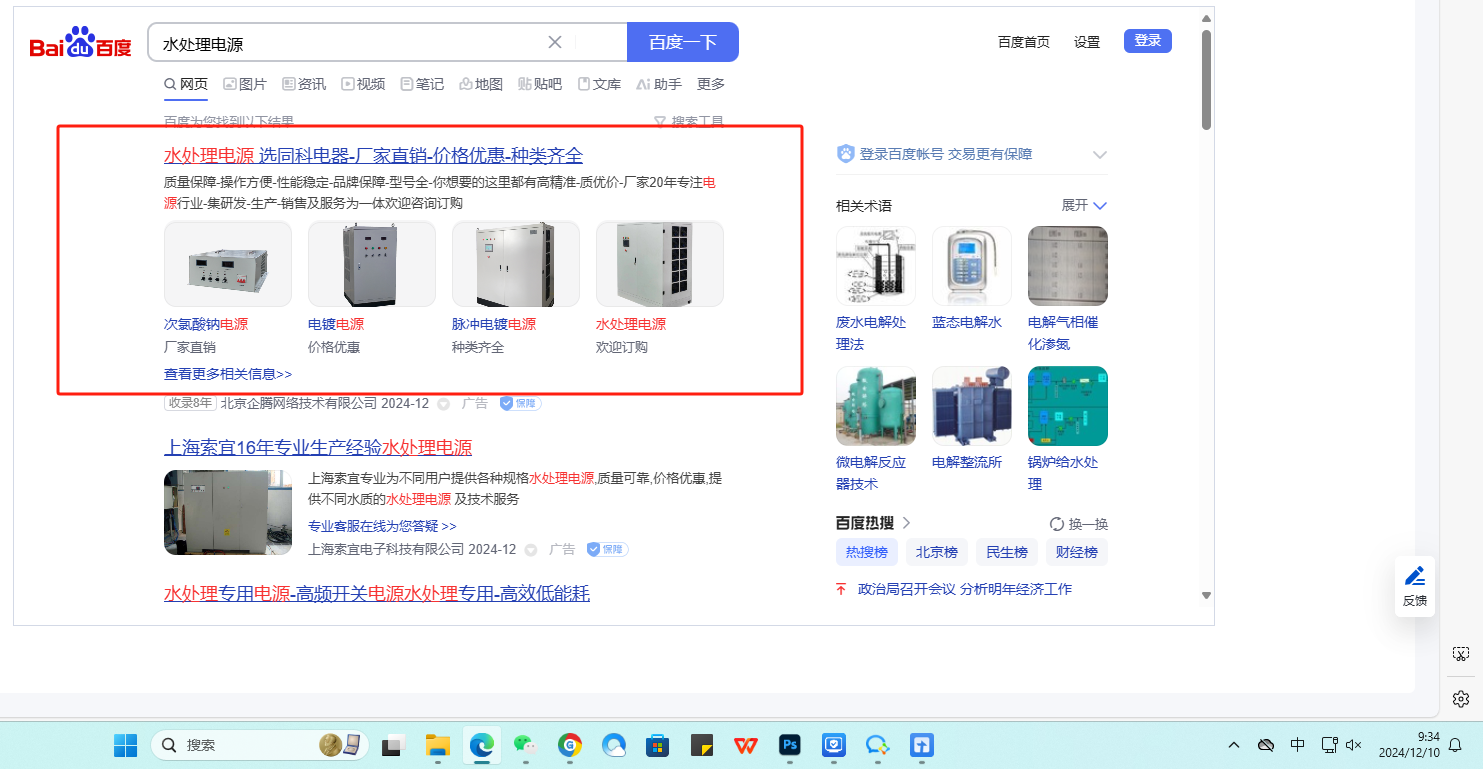Expand the 登录百度帐号 banner chevron

(1100, 155)
